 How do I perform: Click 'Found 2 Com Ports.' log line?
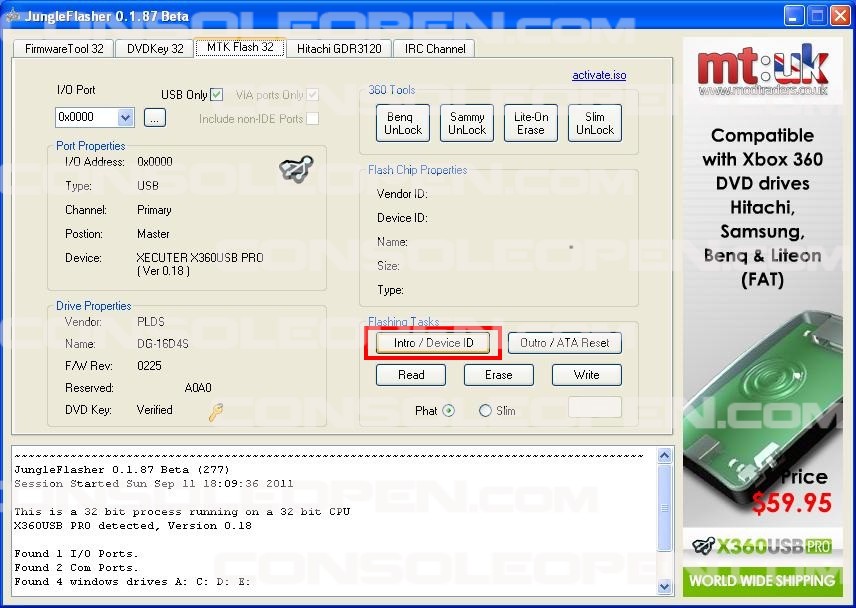point(76,568)
